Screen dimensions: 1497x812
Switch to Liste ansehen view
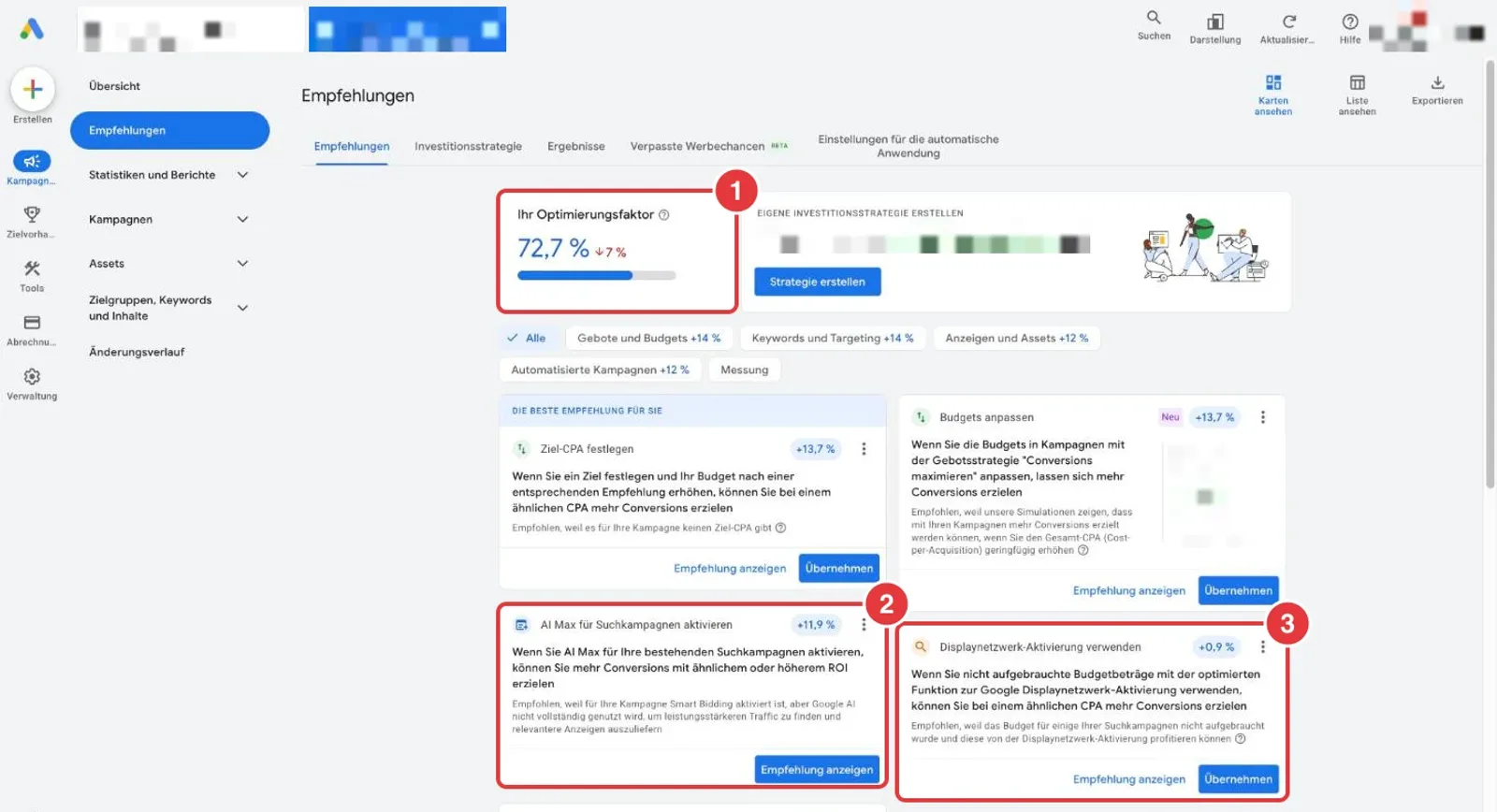(x=1357, y=94)
